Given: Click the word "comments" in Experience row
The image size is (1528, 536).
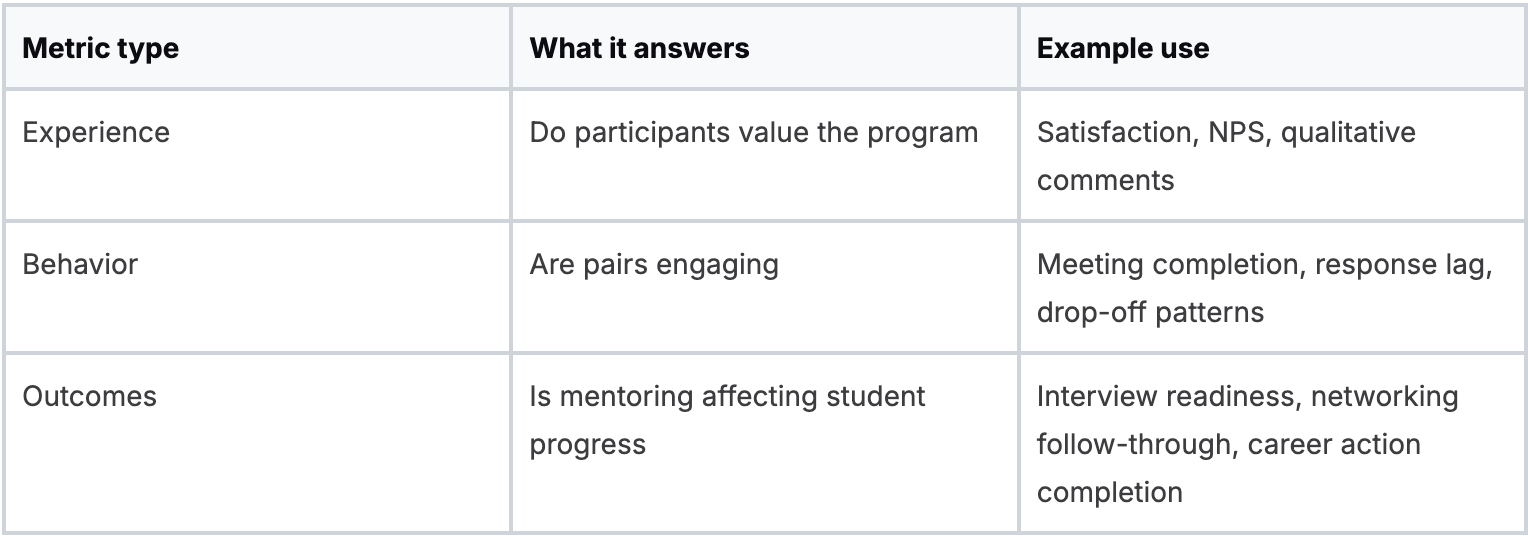Looking at the screenshot, I should point(1104,180).
